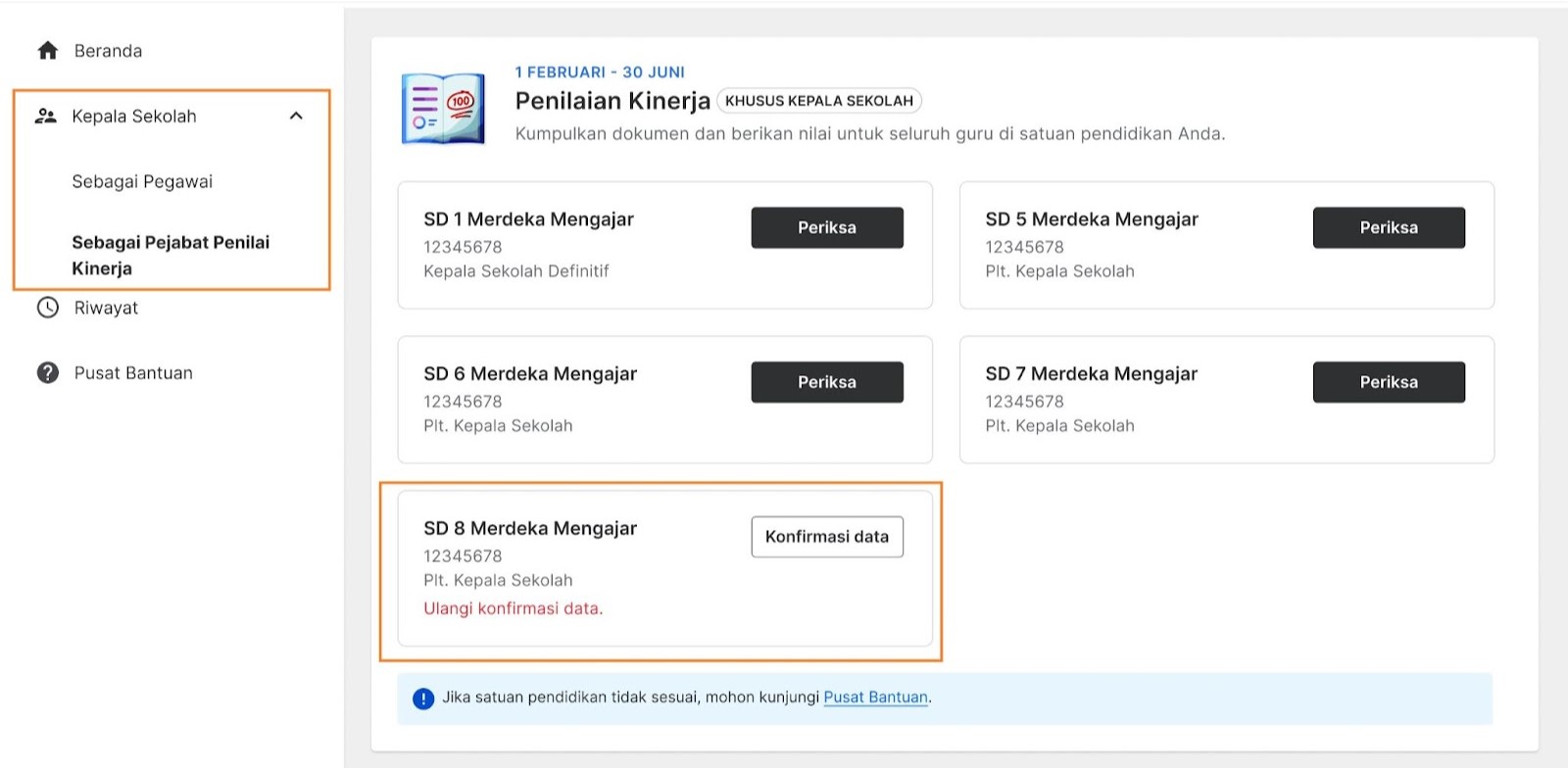Follow the Pusat Bantuan link in notice
This screenshot has width=1568, height=768.
875,697
